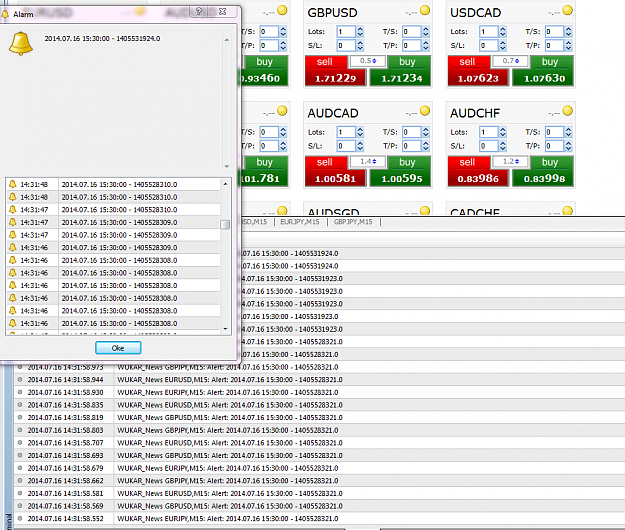The height and width of the screenshot is (530, 625).
Task: Select log entry timestamped 14:31:58.930
Action: [x=319, y=393]
